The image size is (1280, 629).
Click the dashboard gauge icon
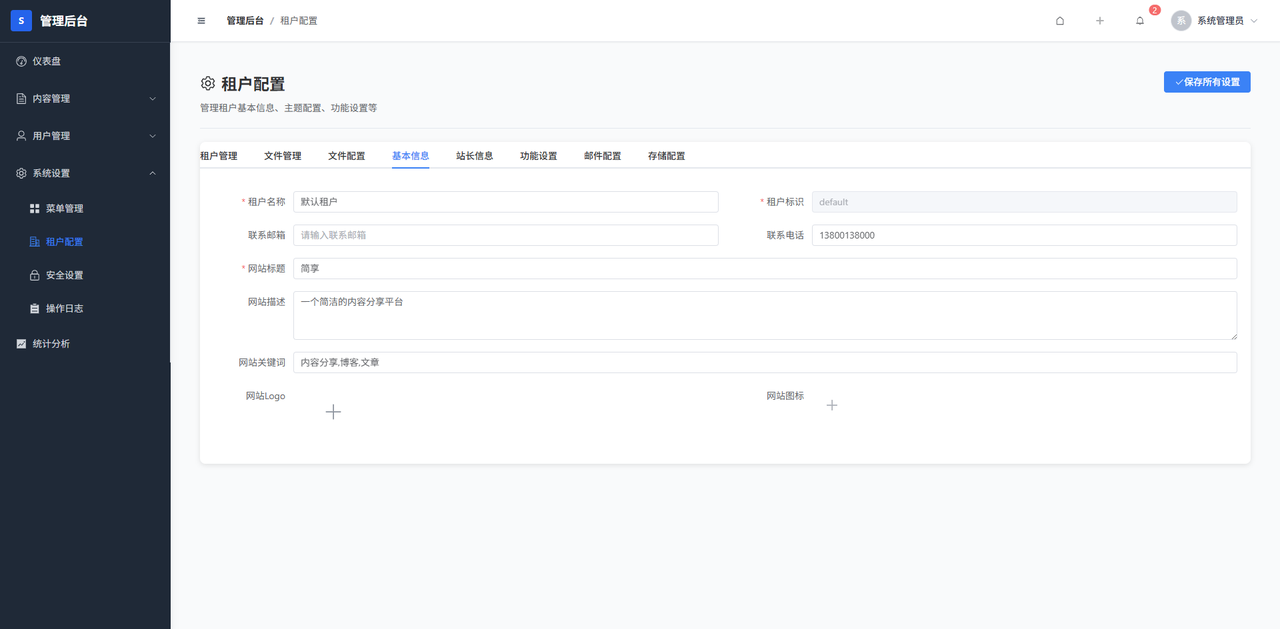[x=22, y=61]
